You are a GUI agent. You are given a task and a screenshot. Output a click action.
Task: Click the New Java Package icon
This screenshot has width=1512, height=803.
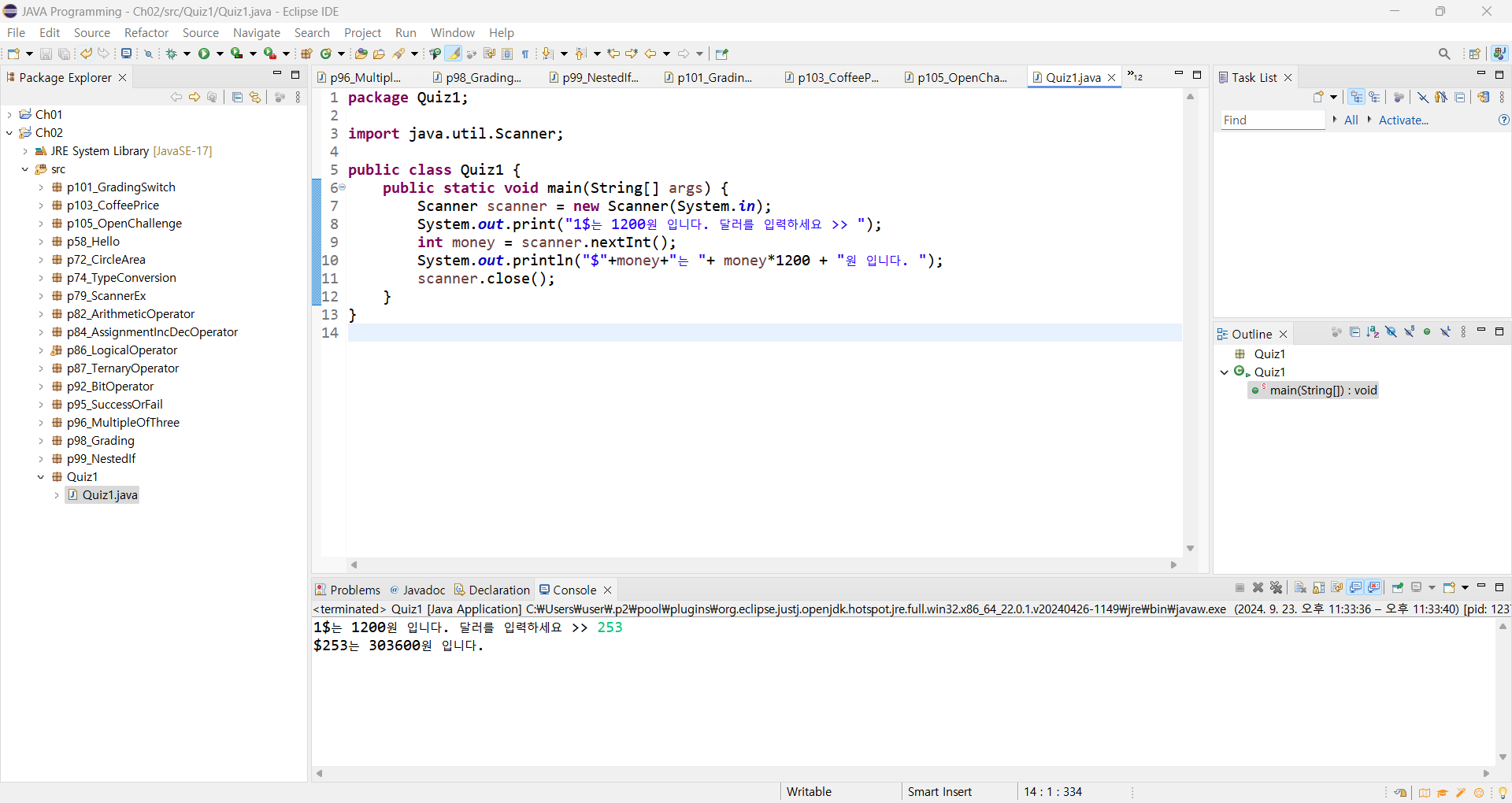(306, 54)
